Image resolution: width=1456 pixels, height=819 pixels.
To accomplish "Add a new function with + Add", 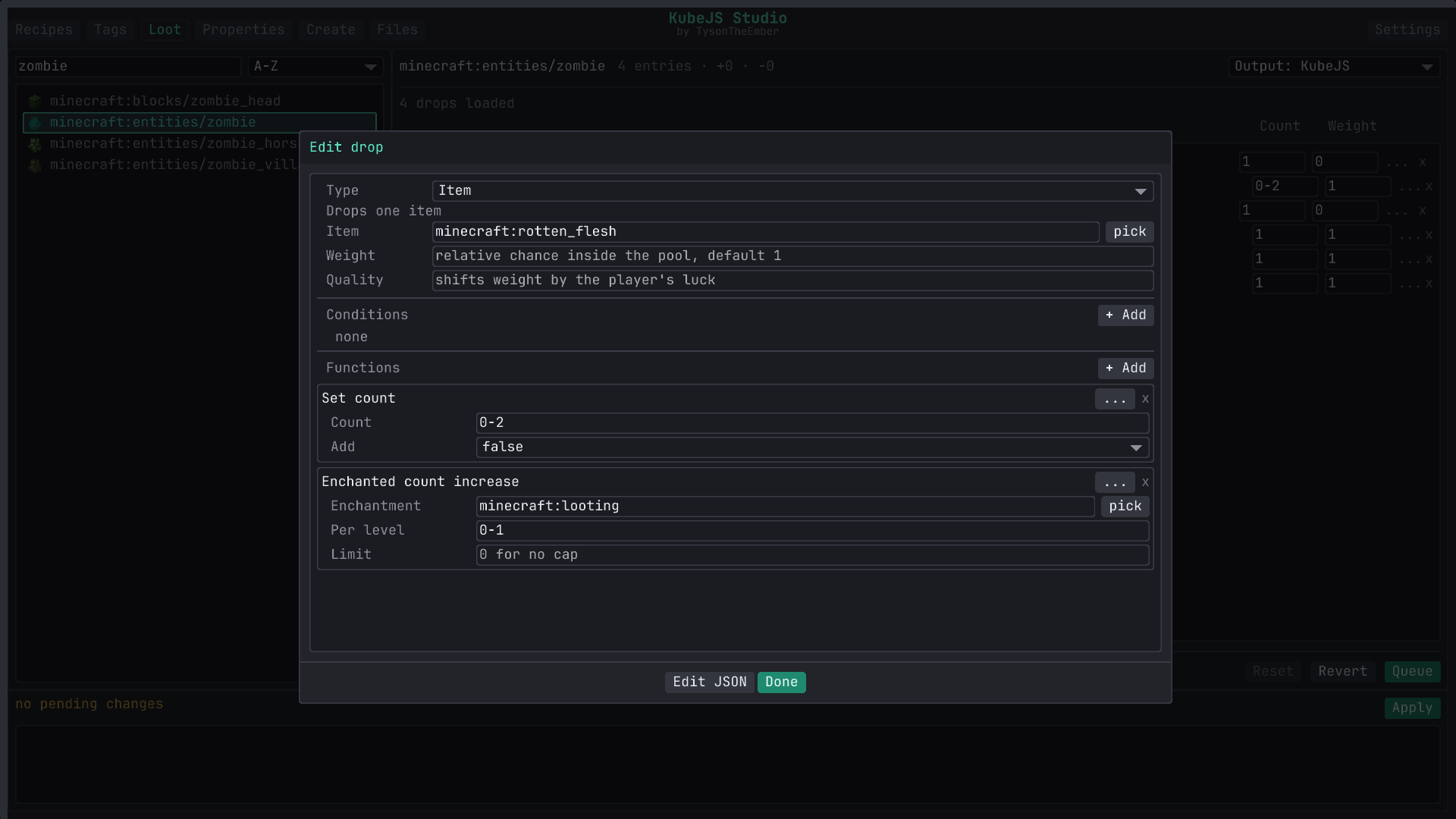I will [1126, 369].
